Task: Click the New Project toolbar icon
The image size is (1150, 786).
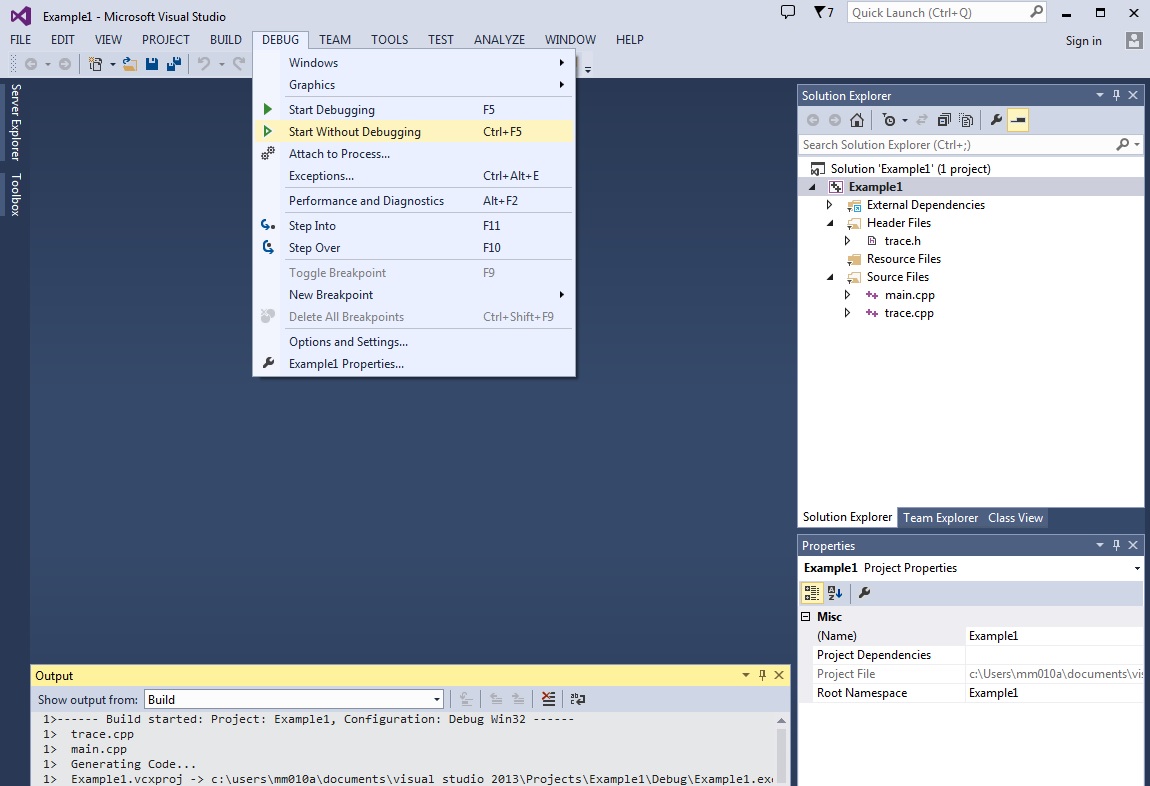Action: [95, 65]
